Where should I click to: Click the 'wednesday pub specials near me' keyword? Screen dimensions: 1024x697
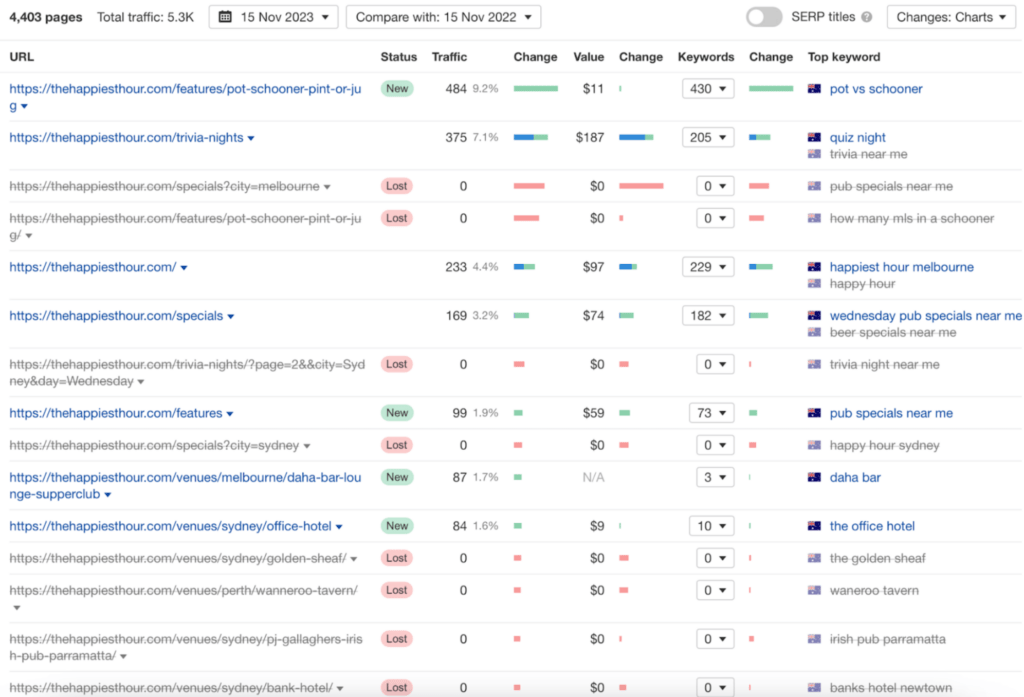925,316
